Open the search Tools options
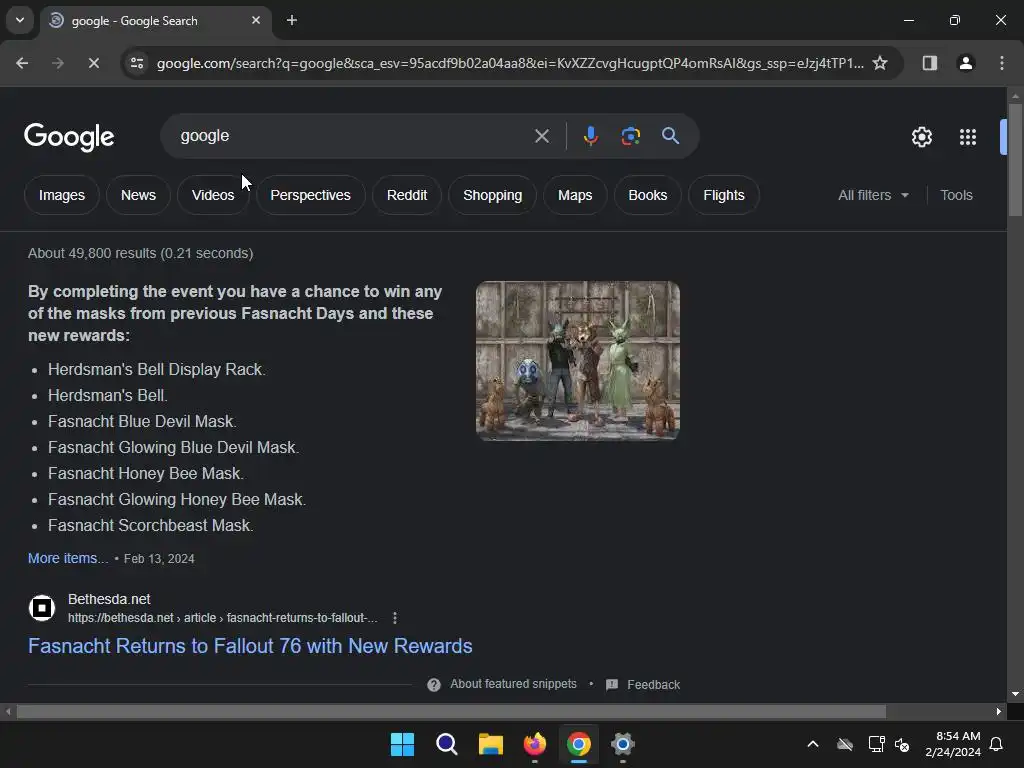 956,195
